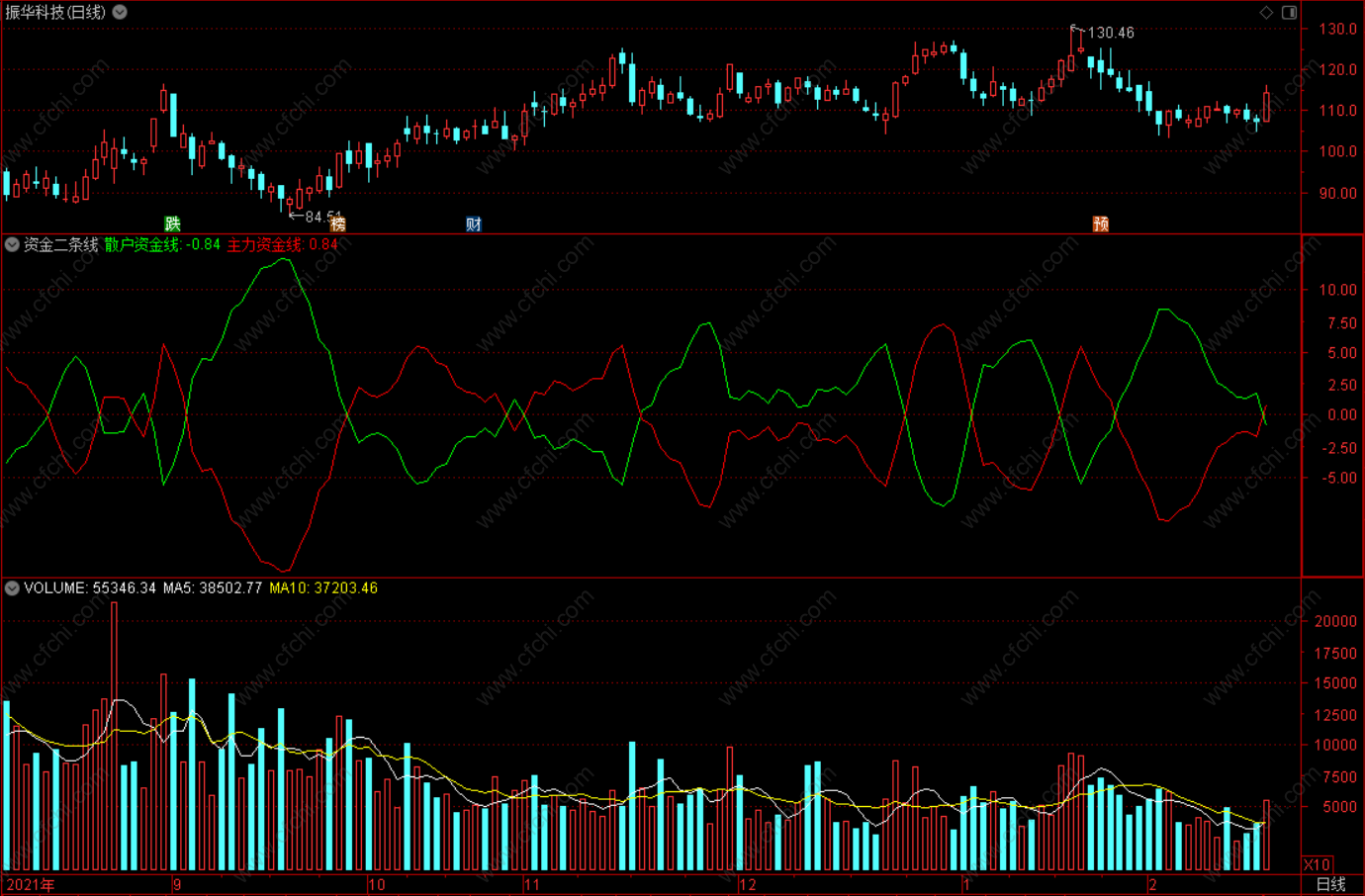Select the 散户资金线: -0.84 label
Viewport: 1365px width, 896px height.
point(162,244)
